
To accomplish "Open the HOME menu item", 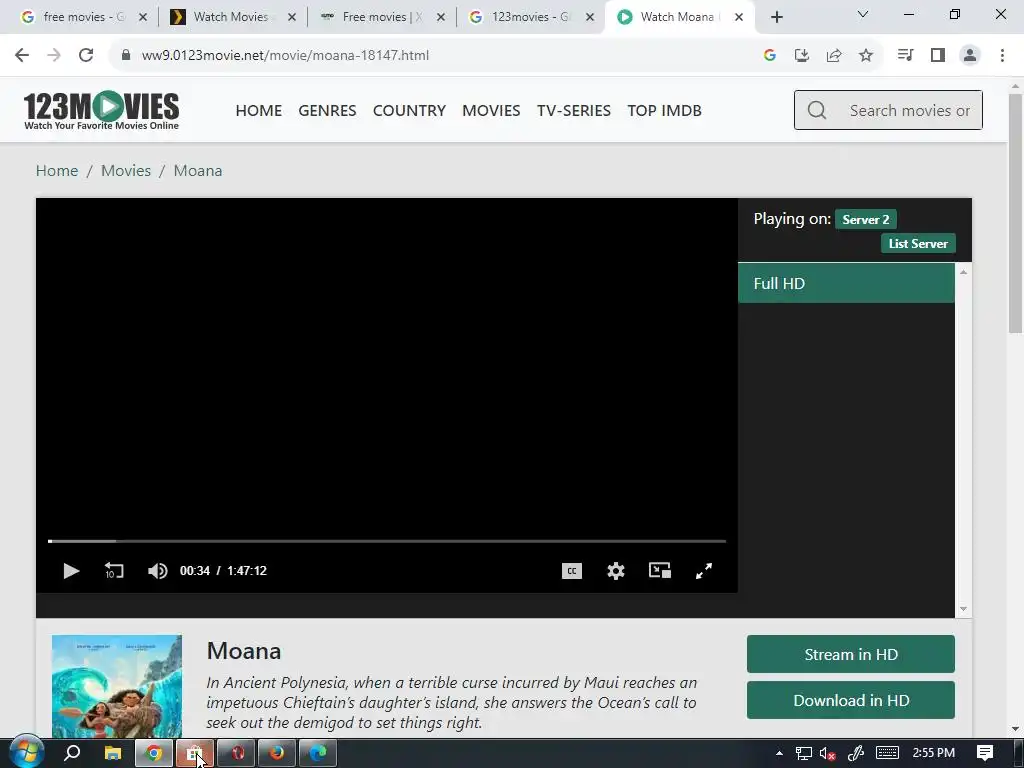I will pos(259,110).
